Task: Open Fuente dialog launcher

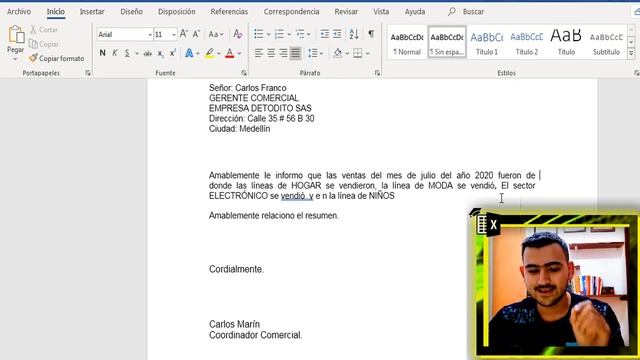Action: 244,73
